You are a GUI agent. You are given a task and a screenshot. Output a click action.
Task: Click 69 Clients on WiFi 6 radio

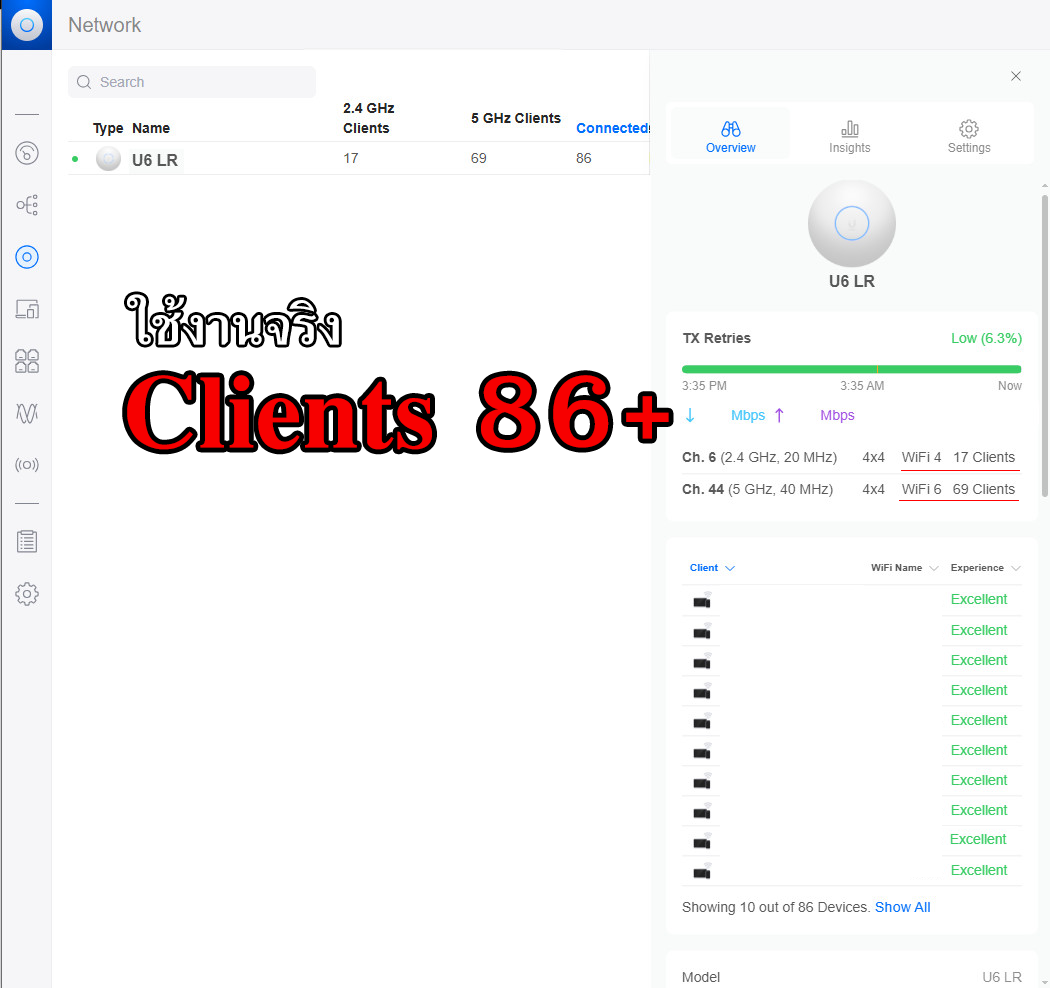click(x=984, y=490)
